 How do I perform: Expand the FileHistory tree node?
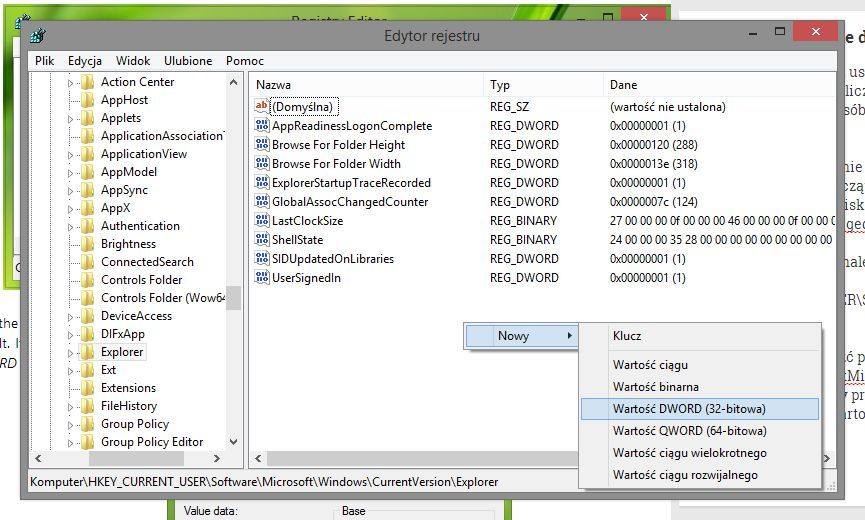70,407
